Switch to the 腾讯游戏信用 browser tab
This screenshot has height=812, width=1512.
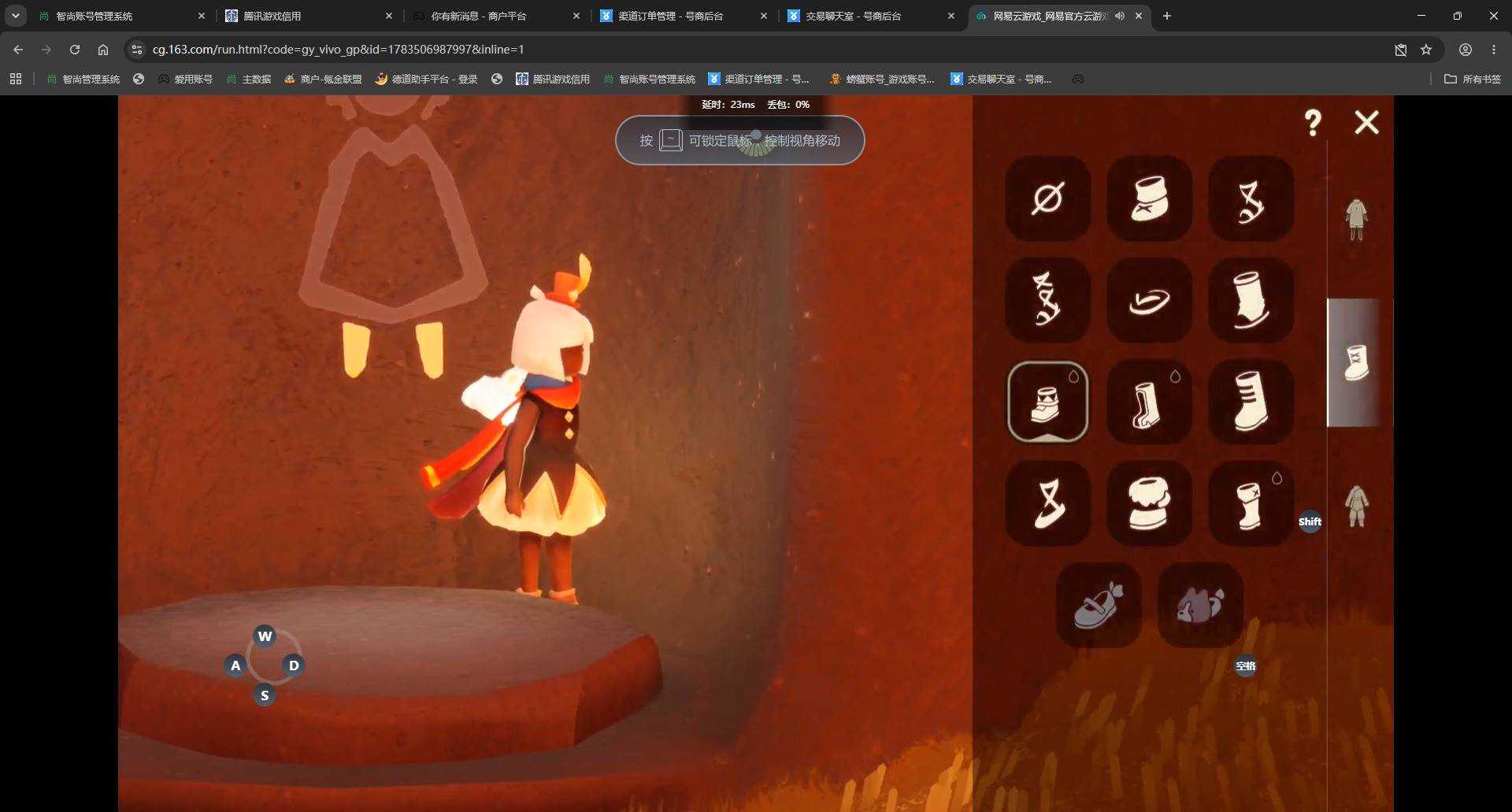(x=309, y=16)
